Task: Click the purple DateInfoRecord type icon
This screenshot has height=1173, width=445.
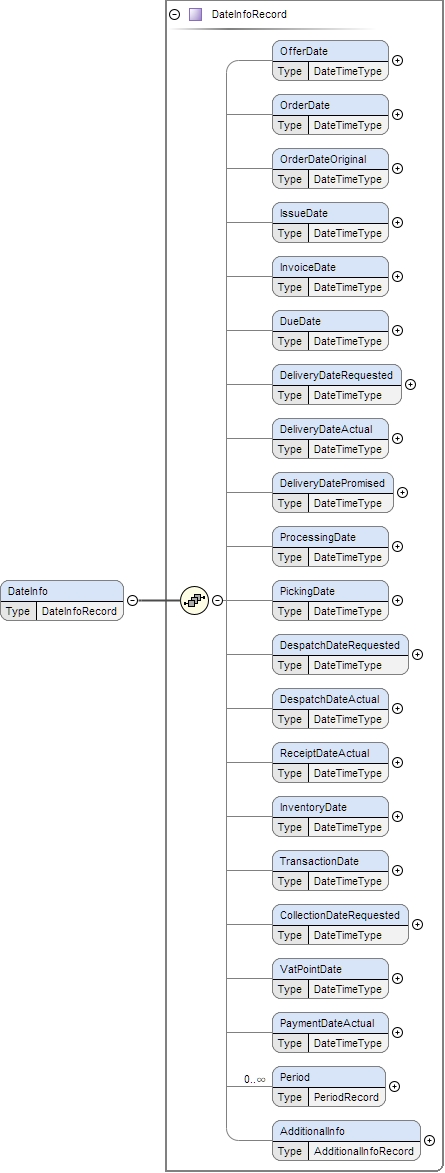Action: tap(195, 14)
